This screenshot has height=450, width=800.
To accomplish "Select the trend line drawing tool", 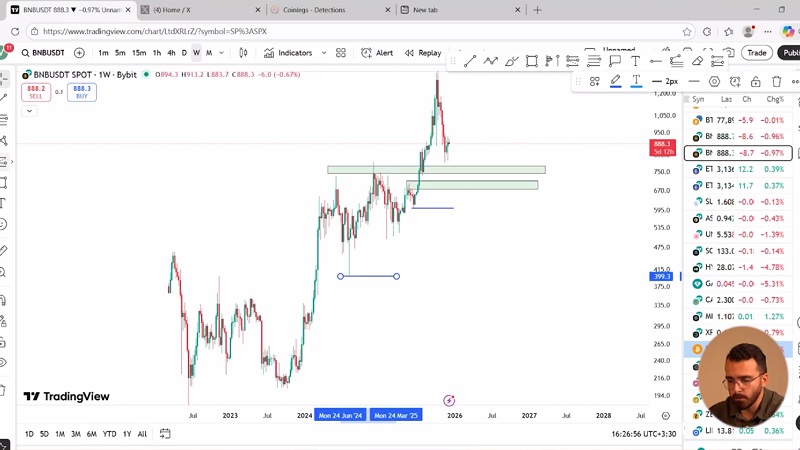I will pyautogui.click(x=470, y=61).
